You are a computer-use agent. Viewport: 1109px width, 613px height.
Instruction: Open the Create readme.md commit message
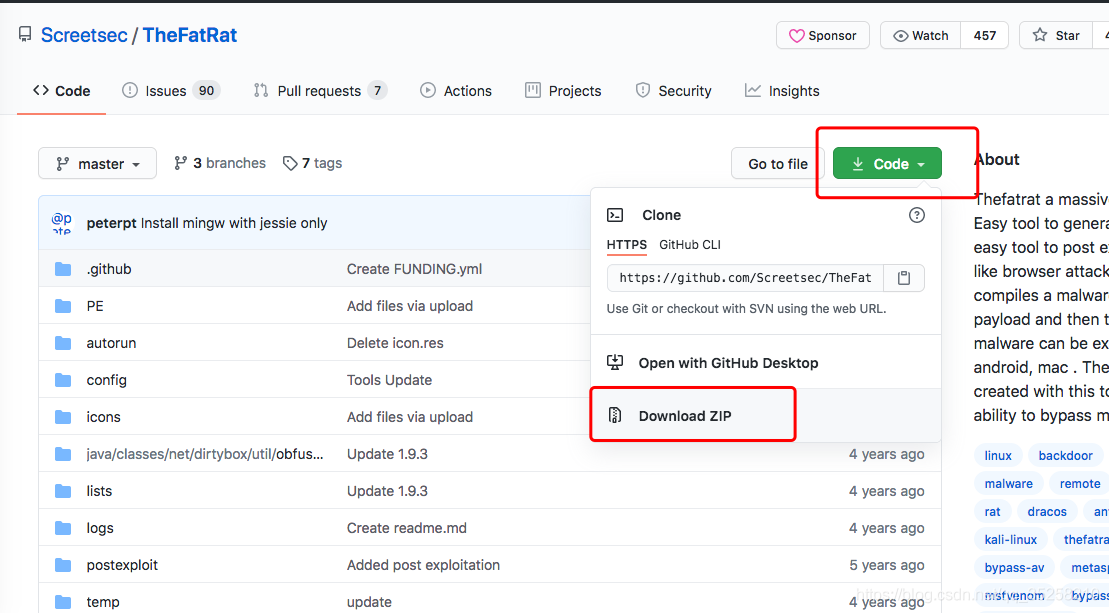click(x=407, y=528)
